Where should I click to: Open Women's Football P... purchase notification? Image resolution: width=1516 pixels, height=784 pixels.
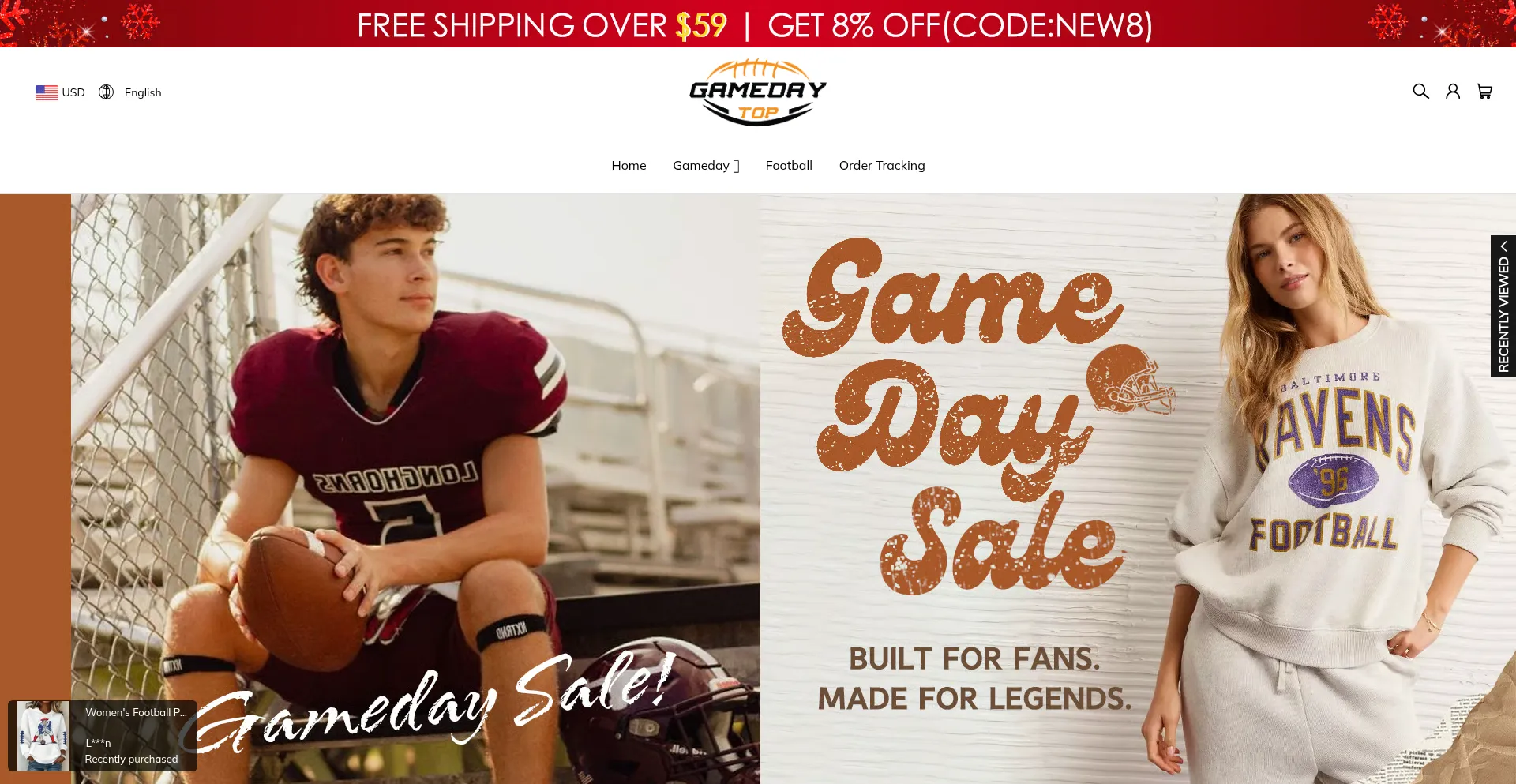pos(136,712)
